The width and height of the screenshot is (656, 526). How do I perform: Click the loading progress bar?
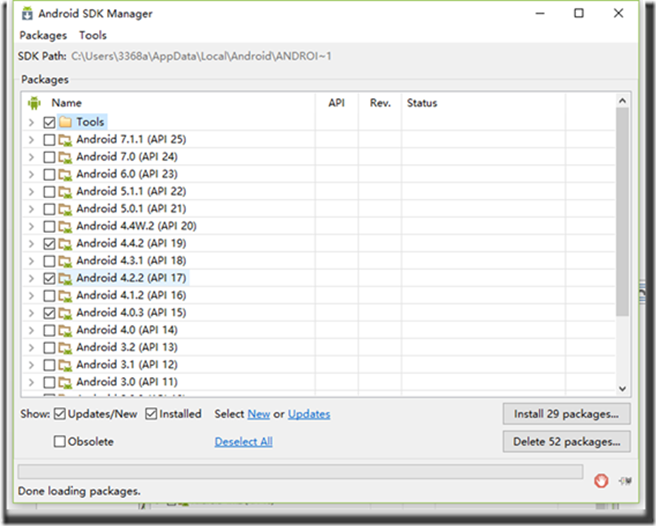[300, 471]
